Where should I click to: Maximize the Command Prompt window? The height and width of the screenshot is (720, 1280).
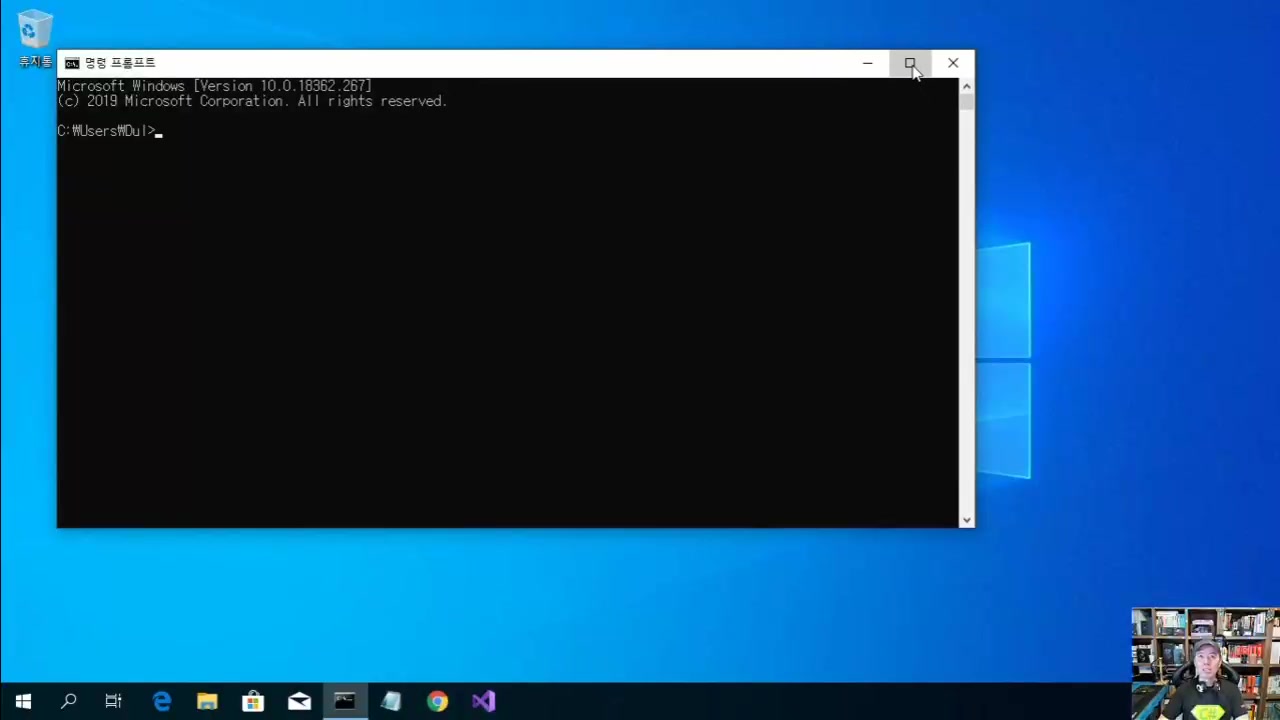[910, 63]
